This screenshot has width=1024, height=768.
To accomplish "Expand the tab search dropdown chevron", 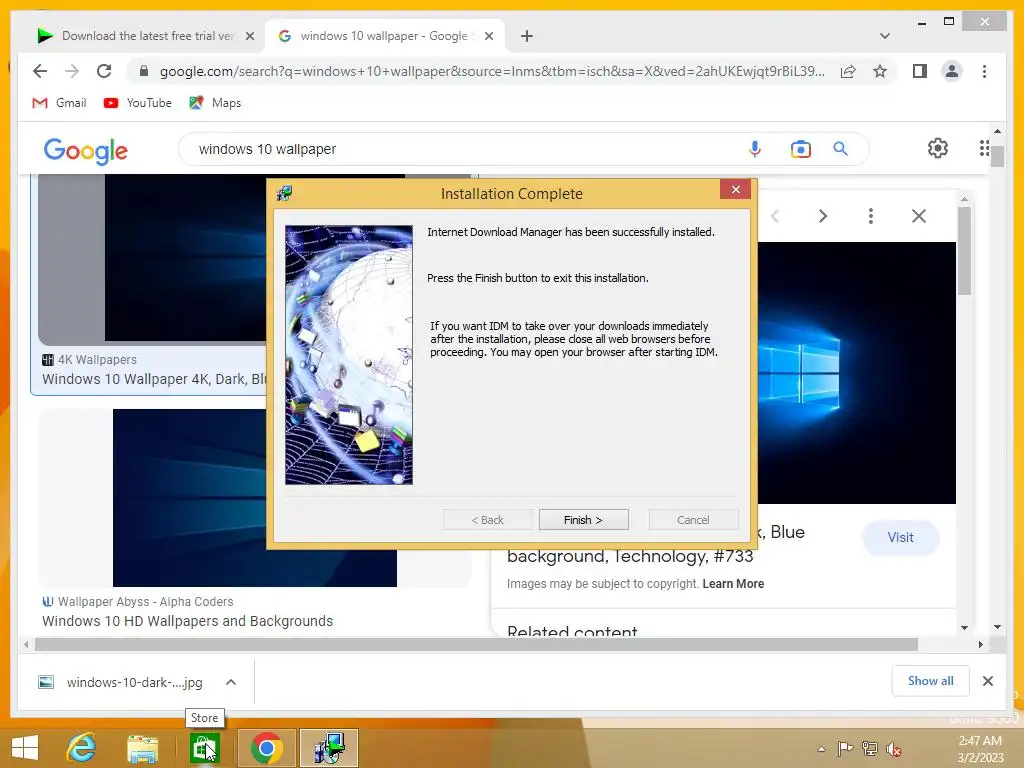I will tap(884, 36).
